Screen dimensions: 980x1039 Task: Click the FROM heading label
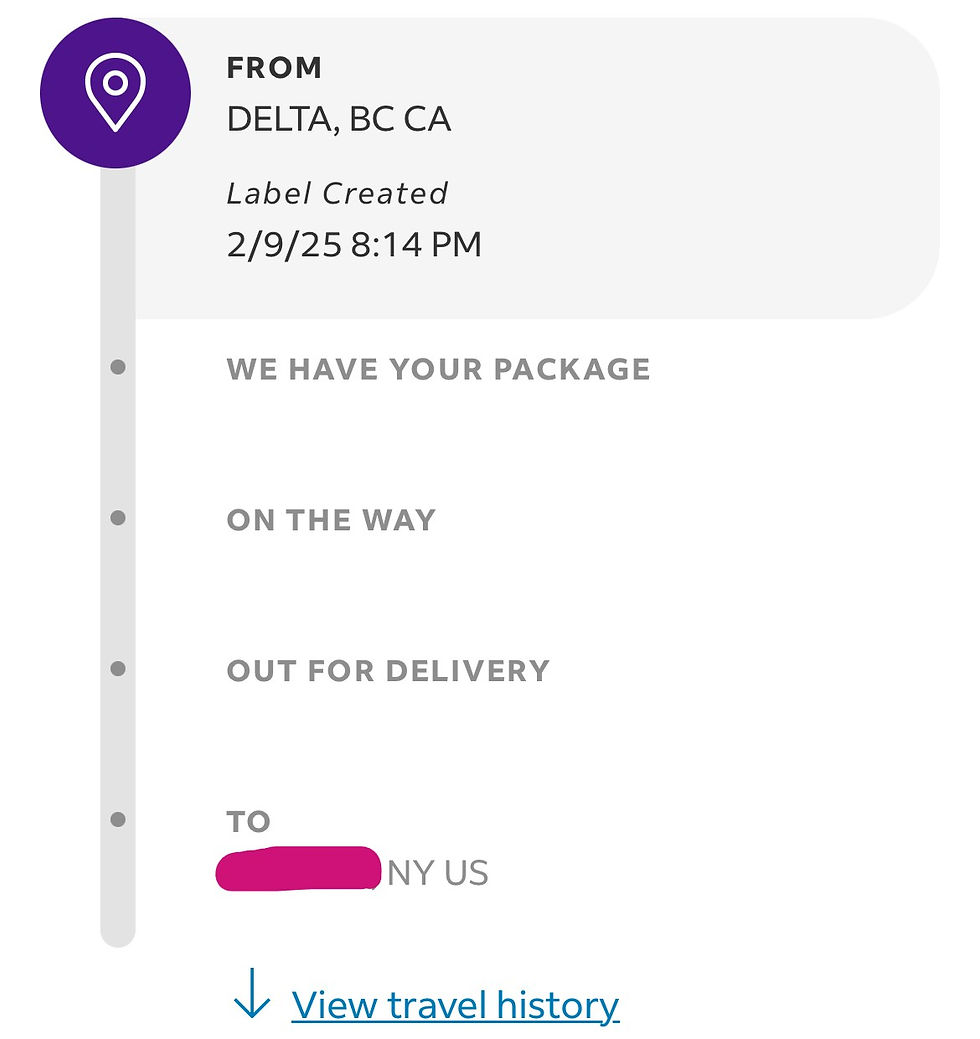pos(274,68)
